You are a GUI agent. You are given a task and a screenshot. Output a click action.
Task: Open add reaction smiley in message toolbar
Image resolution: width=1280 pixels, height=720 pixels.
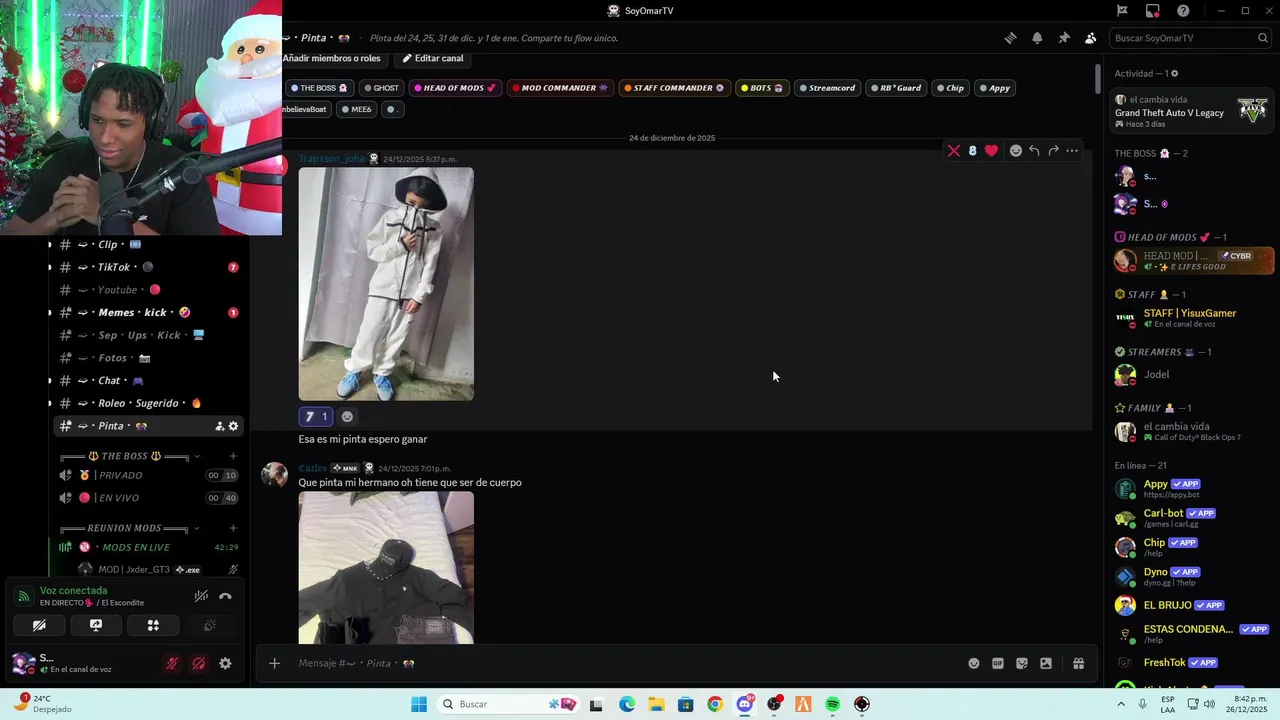click(x=1015, y=151)
